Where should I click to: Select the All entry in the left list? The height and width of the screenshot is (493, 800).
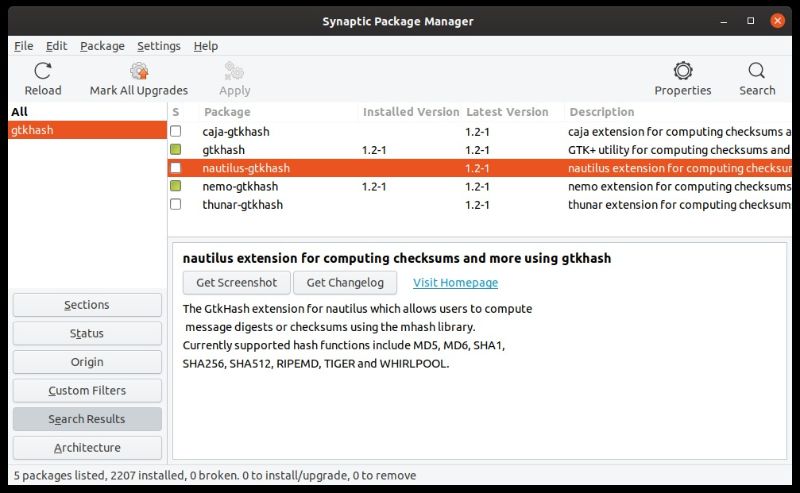[x=19, y=112]
